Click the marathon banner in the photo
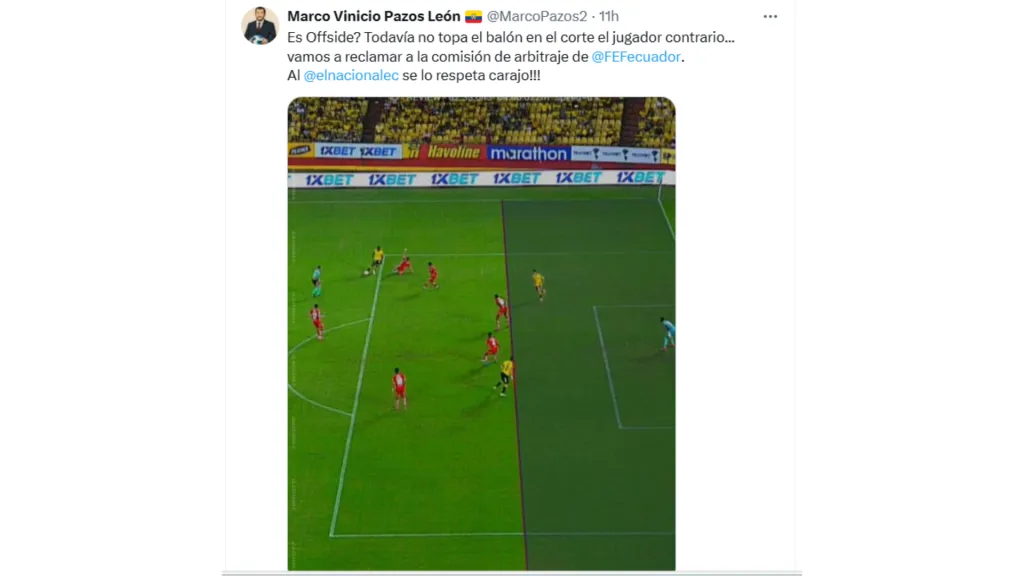Viewport: 1024px width, 576px height. (528, 153)
